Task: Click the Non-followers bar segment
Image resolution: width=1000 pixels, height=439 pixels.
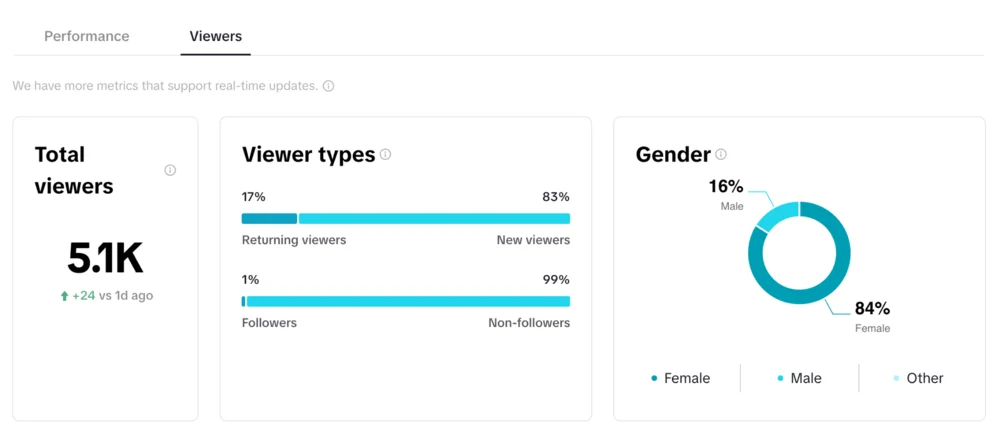Action: [408, 301]
